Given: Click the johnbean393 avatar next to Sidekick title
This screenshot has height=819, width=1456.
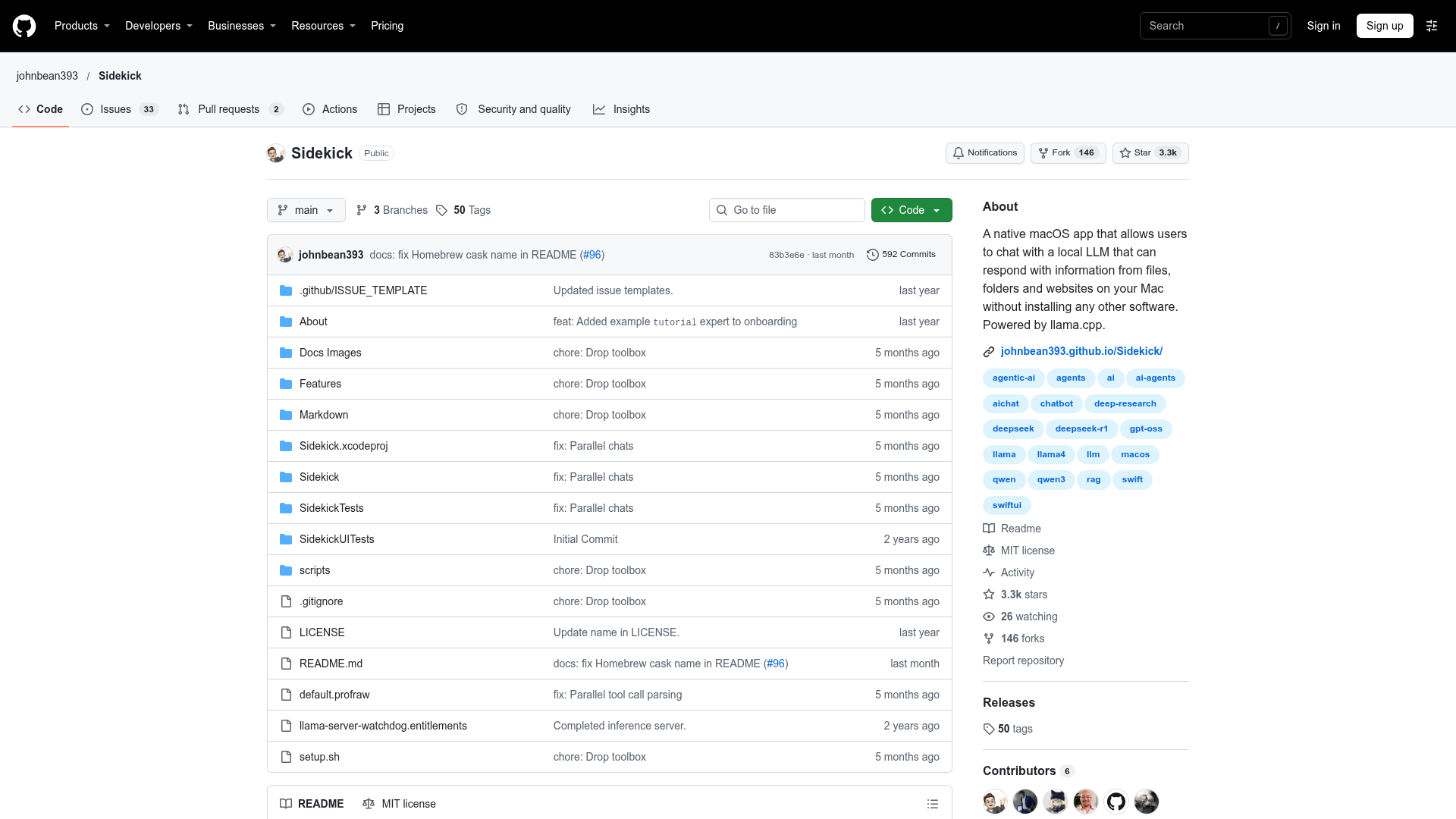Looking at the screenshot, I should pyautogui.click(x=276, y=153).
